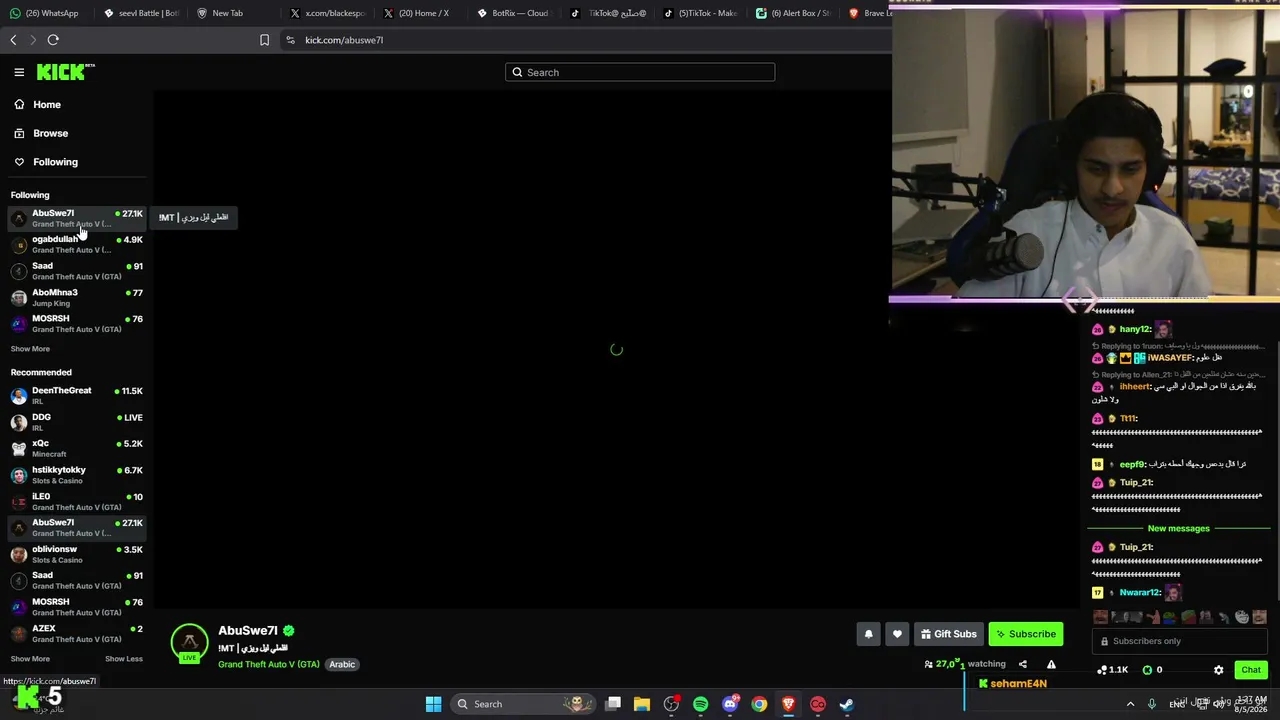
Task: Open DeenTheGreat recommended channel
Action: point(77,396)
